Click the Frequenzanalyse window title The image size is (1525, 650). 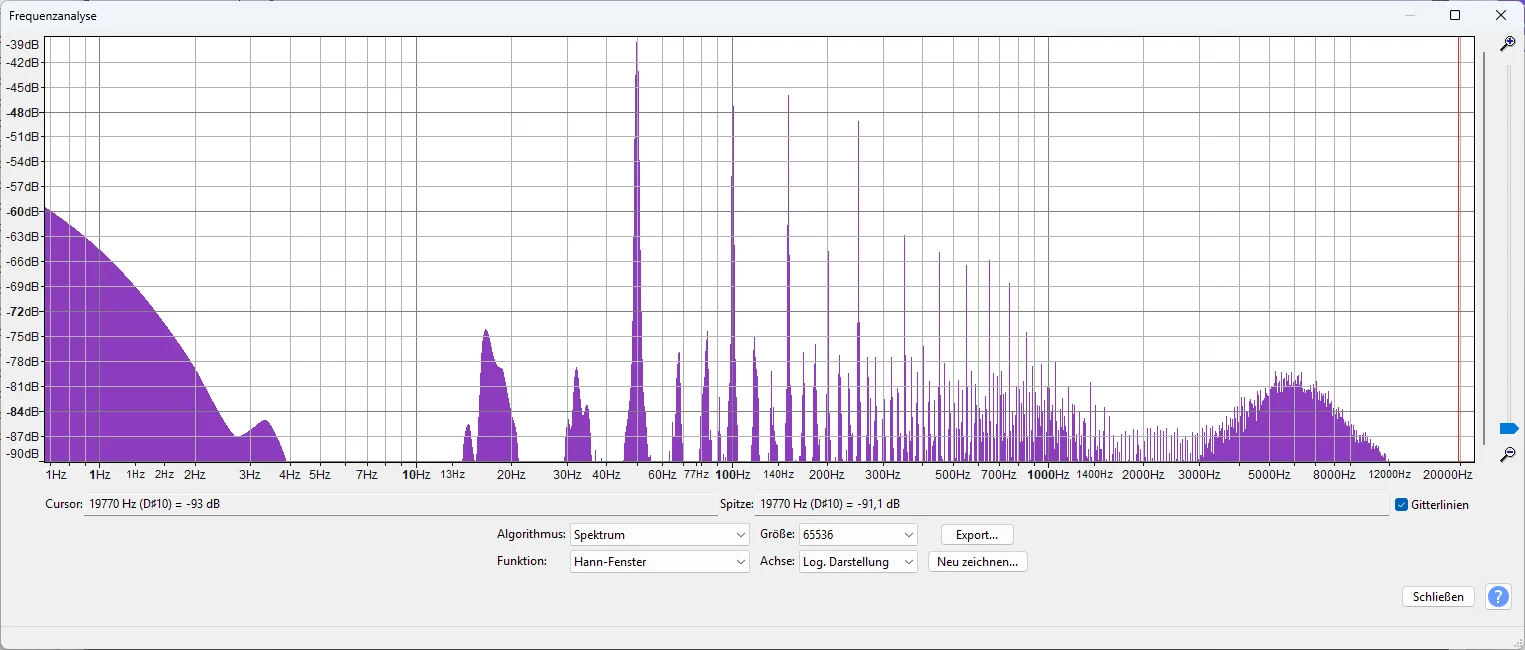pos(53,16)
